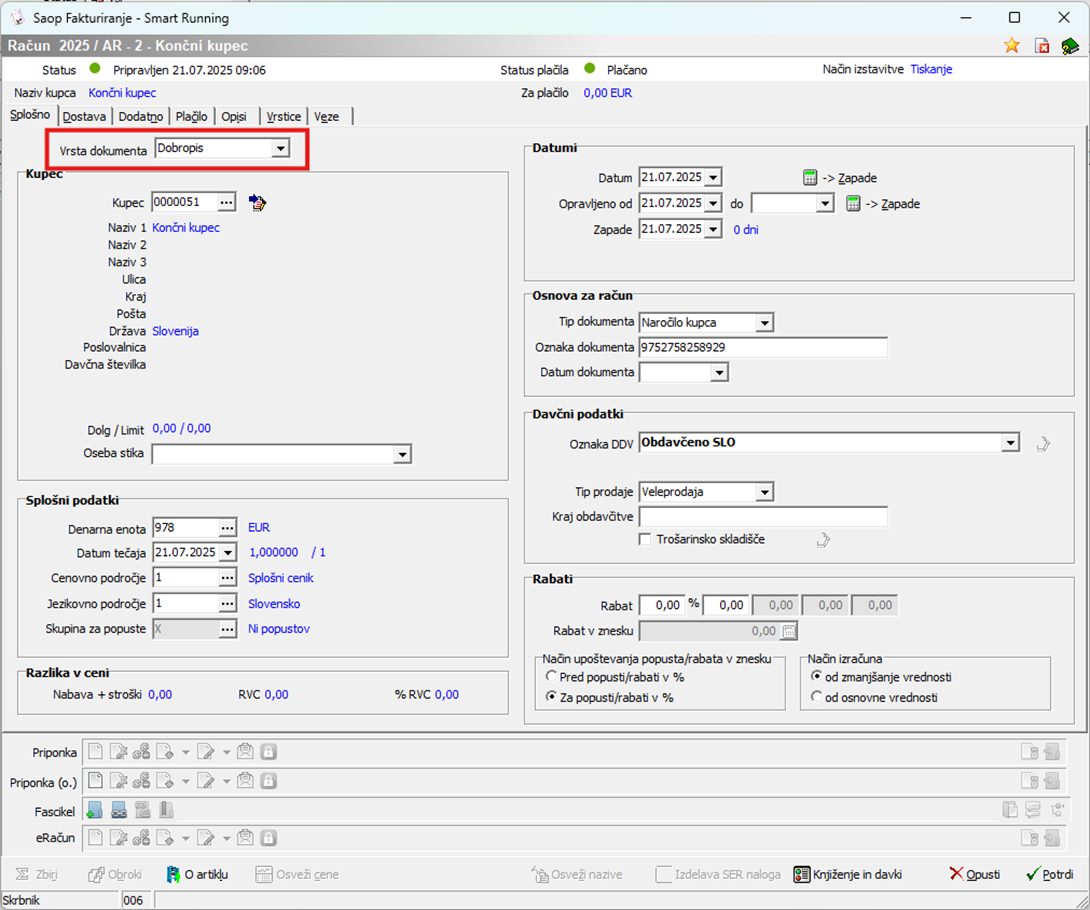Click the Jezikovno področje lookup button
The width and height of the screenshot is (1090, 910).
(228, 604)
